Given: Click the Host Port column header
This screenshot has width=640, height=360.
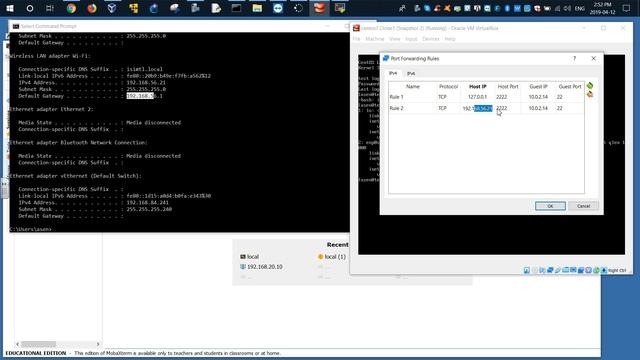Looking at the screenshot, I should coord(508,87).
